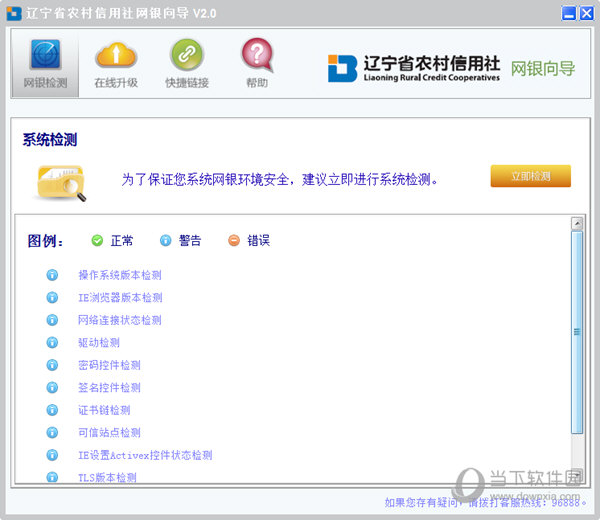The height and width of the screenshot is (520, 600).
Task: Click the 网银向导 green title text
Action: [543, 69]
